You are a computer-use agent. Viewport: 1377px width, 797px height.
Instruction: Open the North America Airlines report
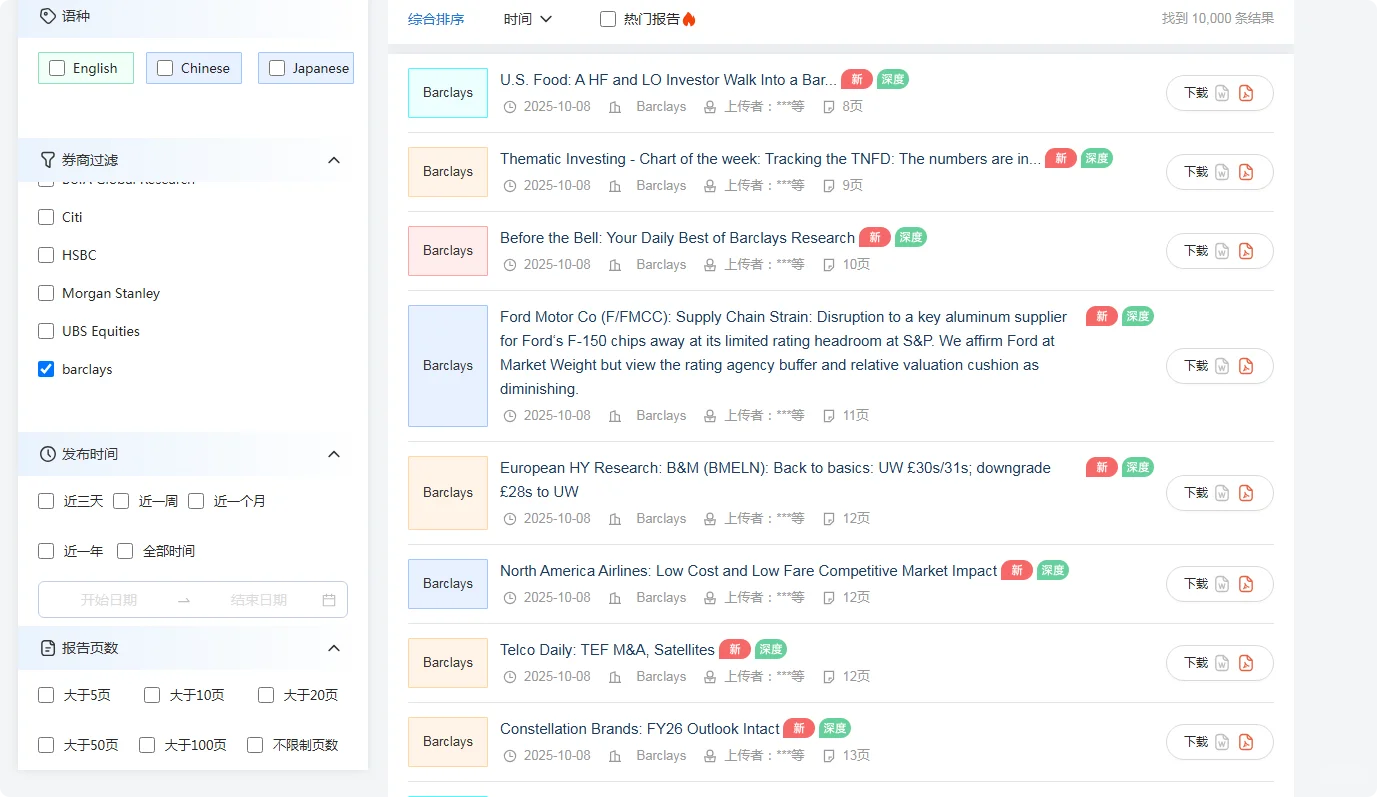click(x=748, y=571)
